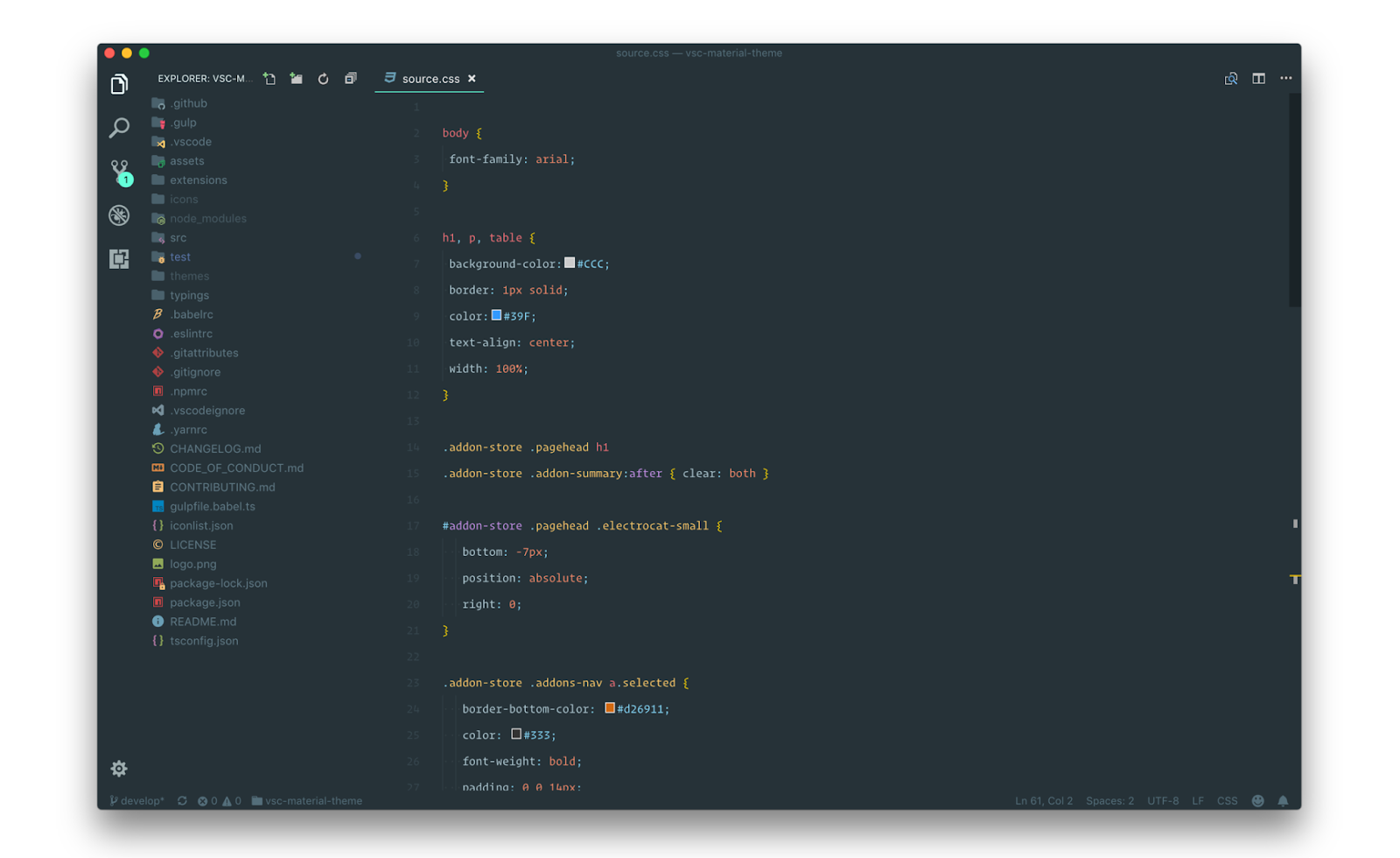
Task: Create a new folder in the Explorer
Action: coord(296,78)
